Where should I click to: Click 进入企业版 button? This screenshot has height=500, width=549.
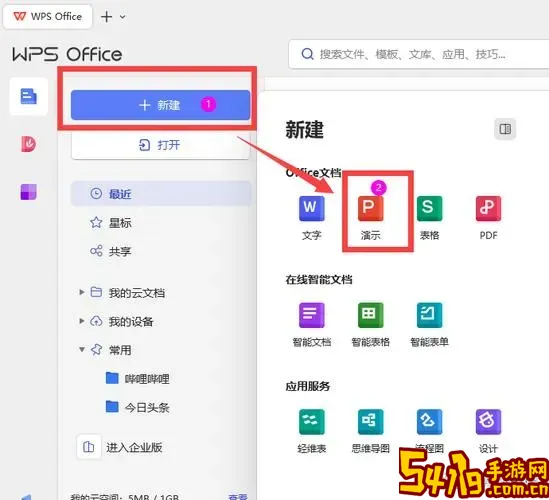click(x=120, y=447)
